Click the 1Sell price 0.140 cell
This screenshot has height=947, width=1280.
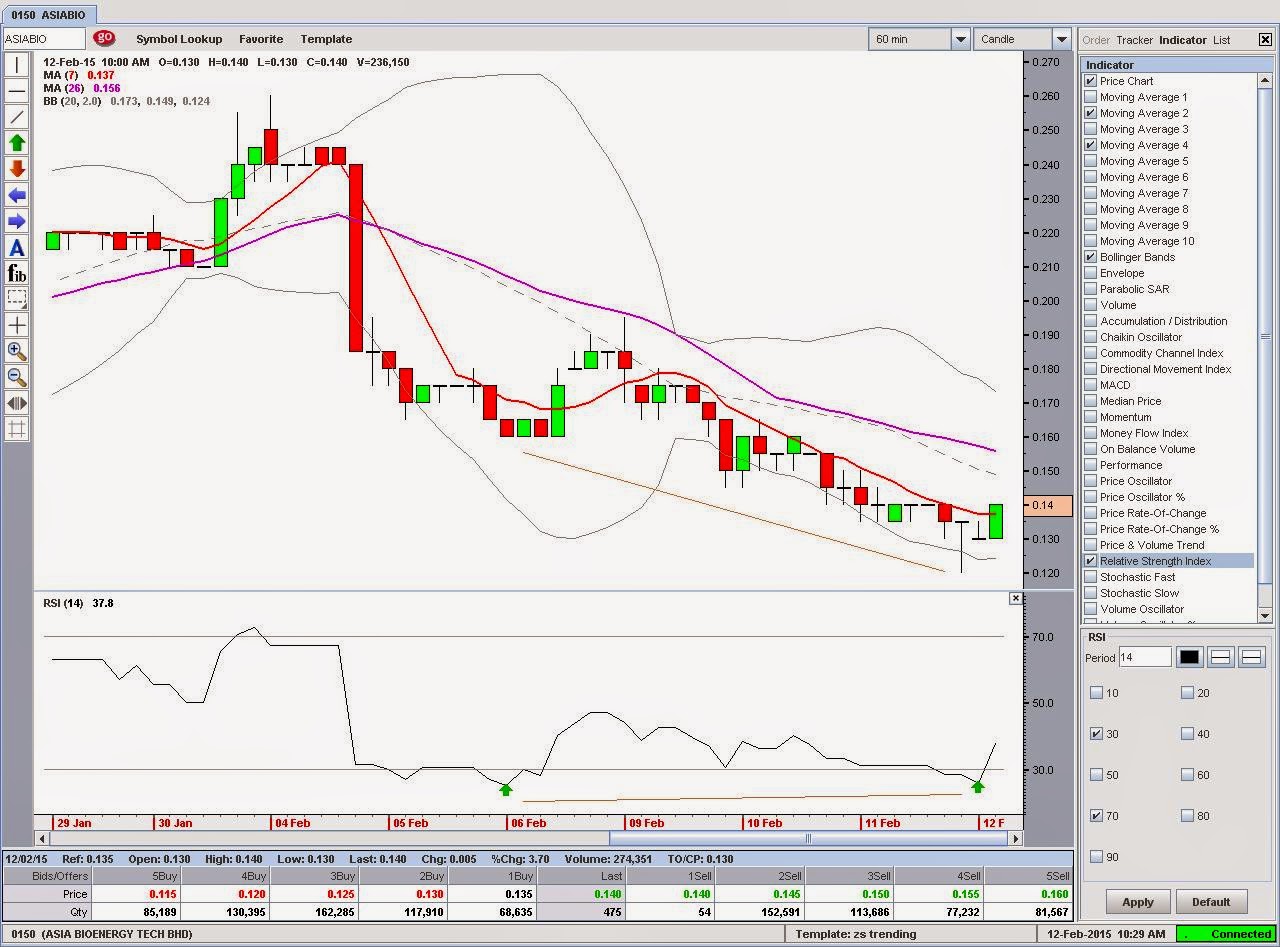[x=670, y=894]
